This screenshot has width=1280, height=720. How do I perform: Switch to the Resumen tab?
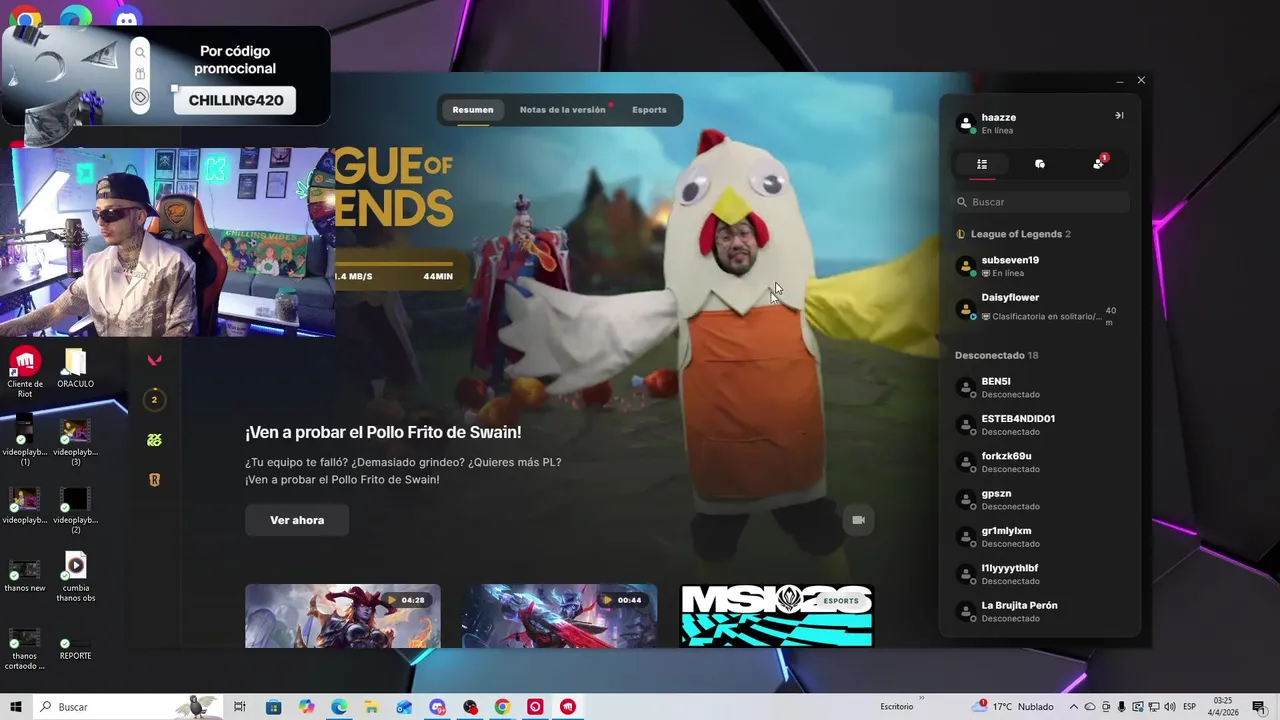[473, 110]
